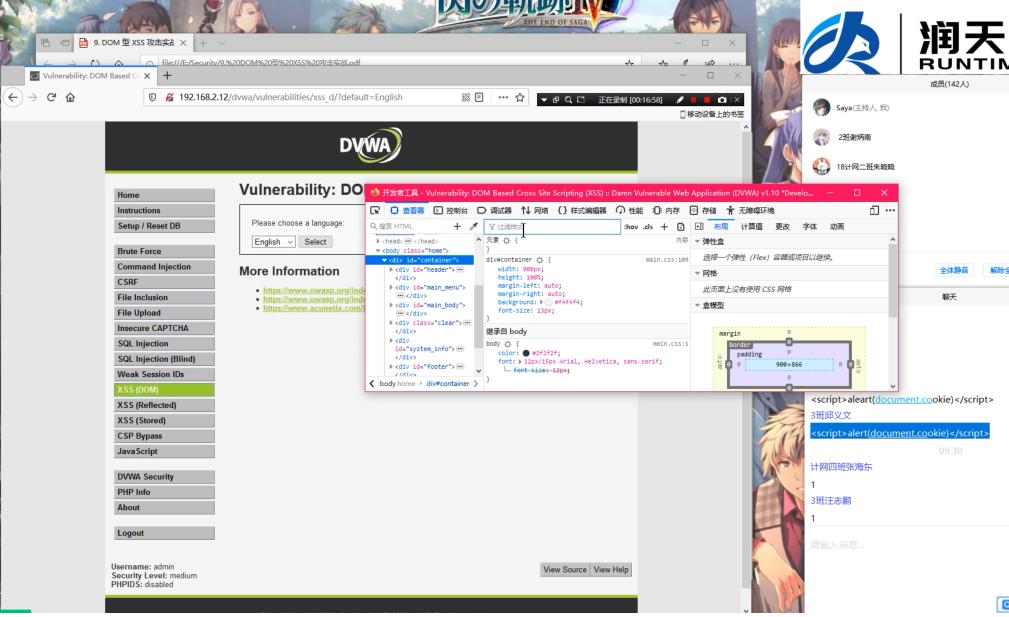Viewport: 1009px width, 617px height.
Task: Collapse the 弹性盒 section
Action: (x=698, y=242)
